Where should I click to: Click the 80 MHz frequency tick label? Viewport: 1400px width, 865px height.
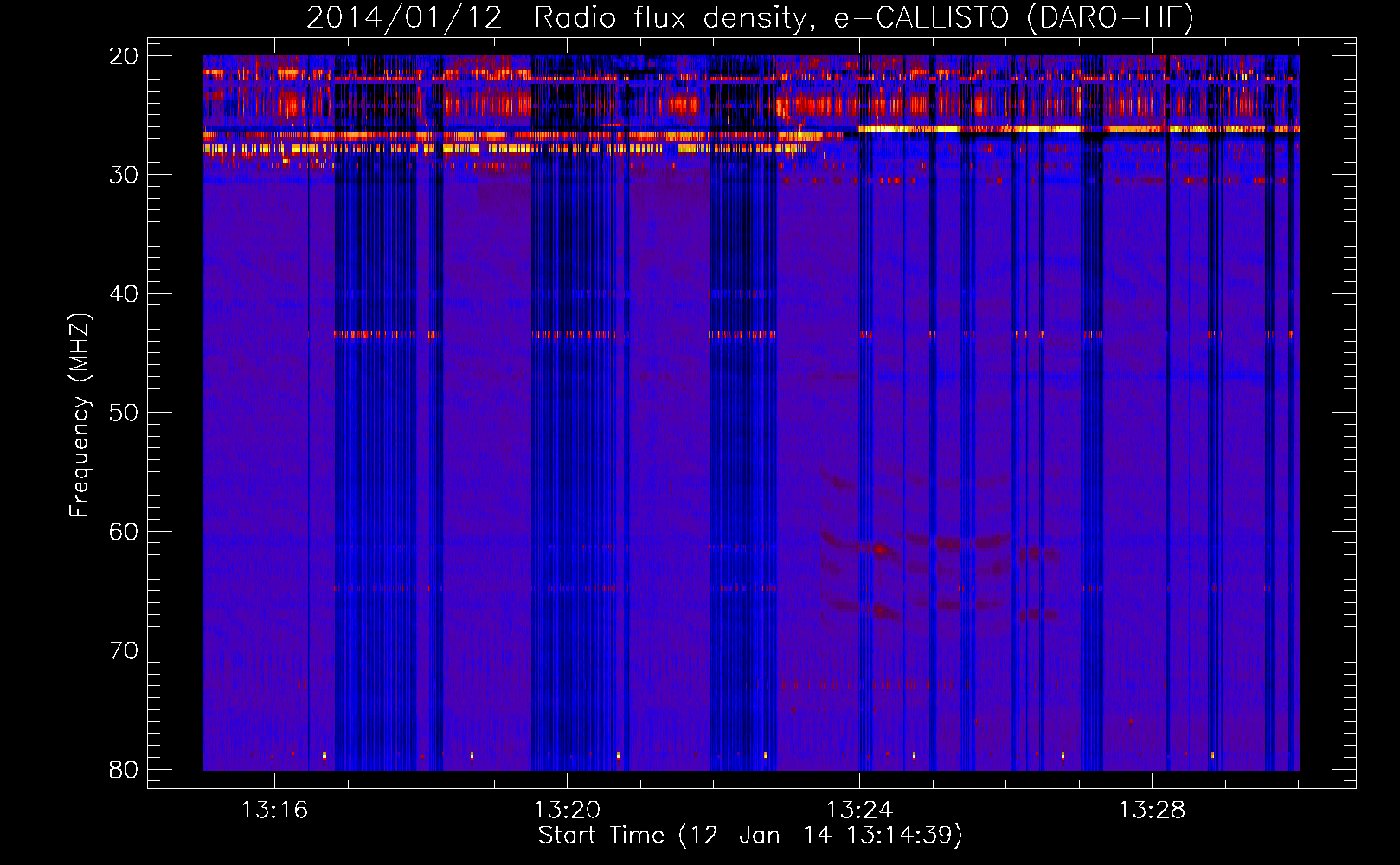[x=124, y=770]
